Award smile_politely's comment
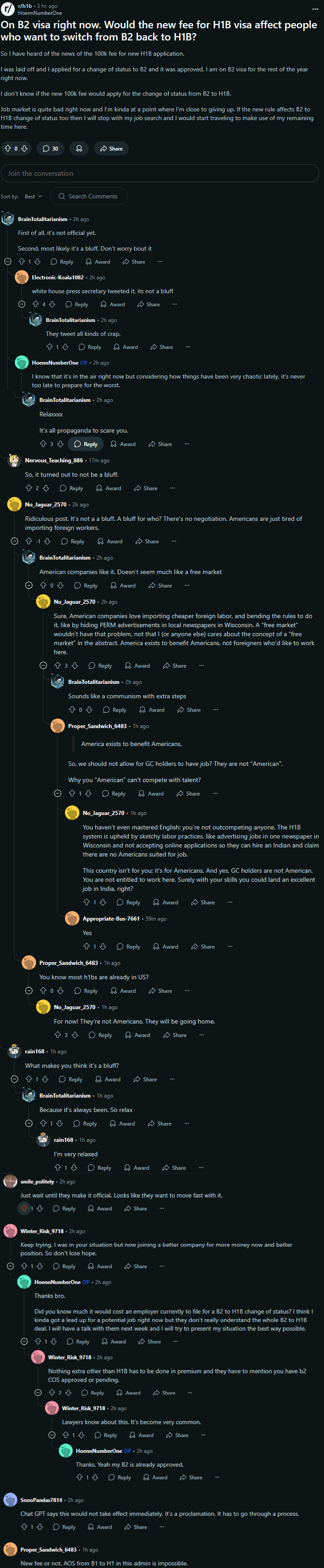 (x=100, y=1208)
